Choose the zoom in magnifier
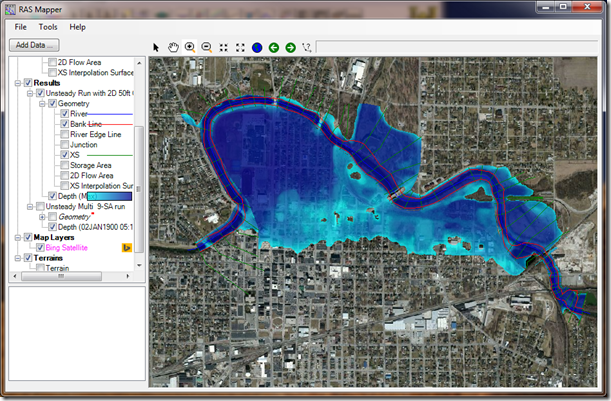Viewport: 611px width, 401px height. coord(190,47)
